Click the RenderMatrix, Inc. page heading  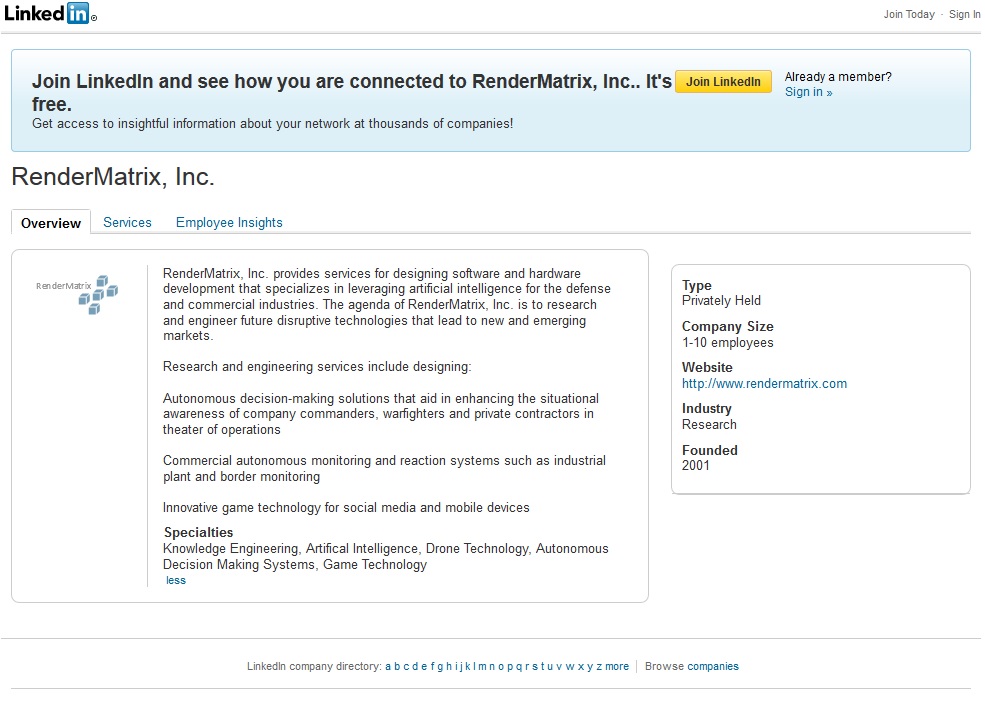(113, 177)
